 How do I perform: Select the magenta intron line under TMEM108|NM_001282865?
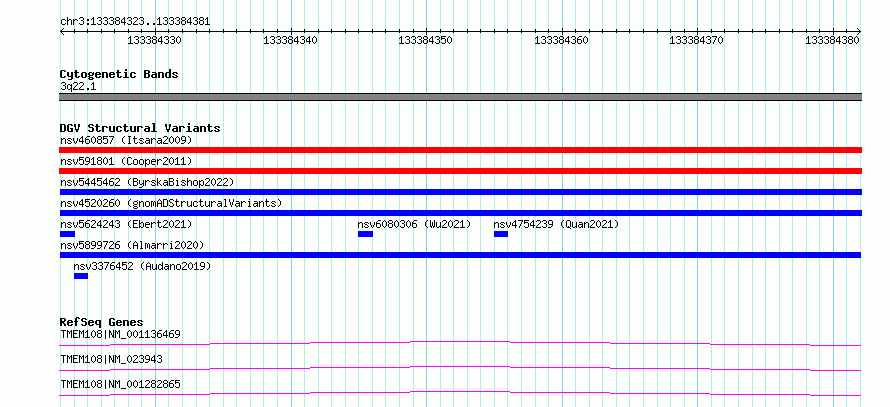(x=460, y=393)
